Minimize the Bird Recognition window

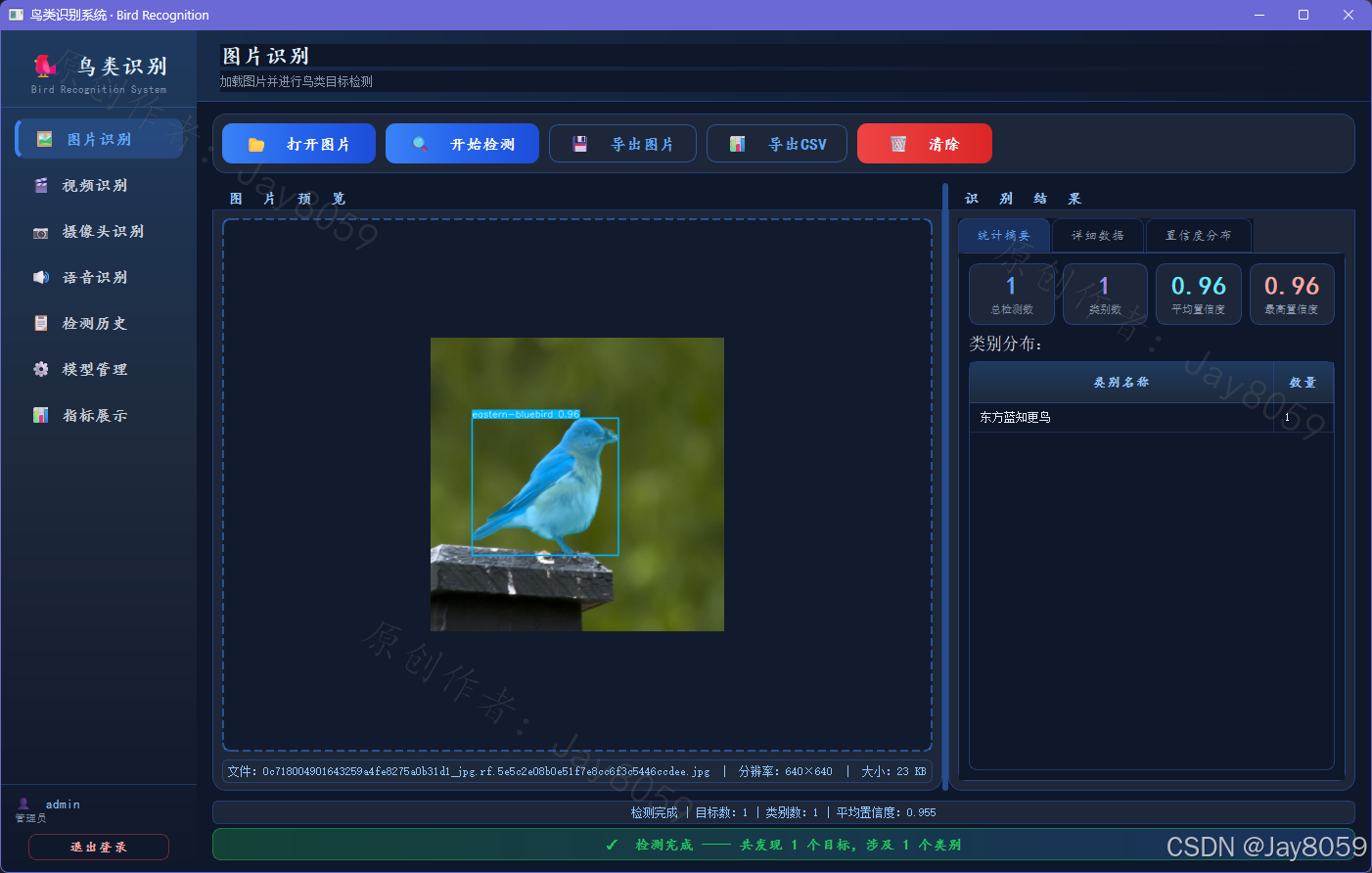click(1259, 15)
